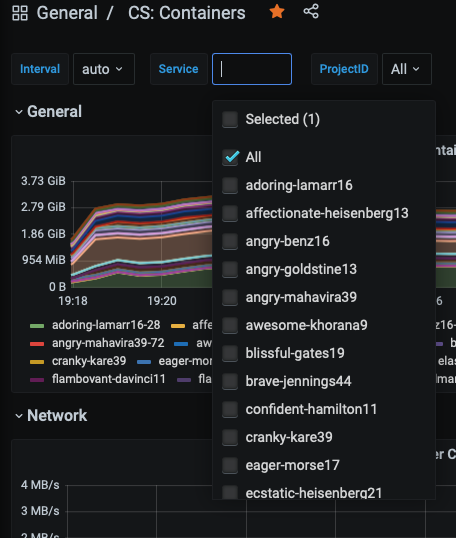Pick eager-morse17 in the dropdown list
The image size is (456, 538).
click(292, 465)
